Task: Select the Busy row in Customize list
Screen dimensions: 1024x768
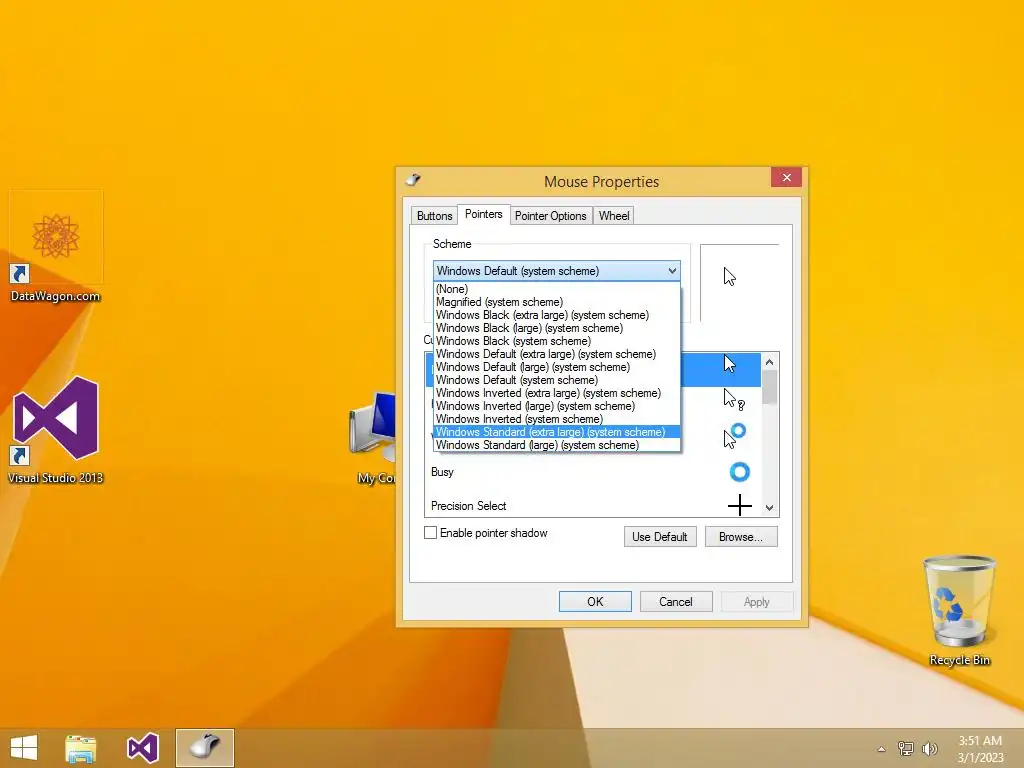Action: pyautogui.click(x=593, y=472)
